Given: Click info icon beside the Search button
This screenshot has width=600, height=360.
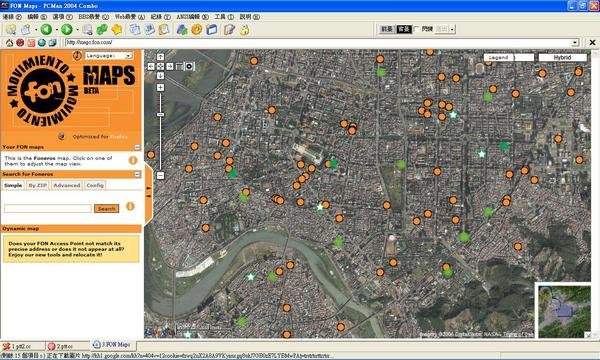Looking at the screenshot, I should click(x=130, y=206).
